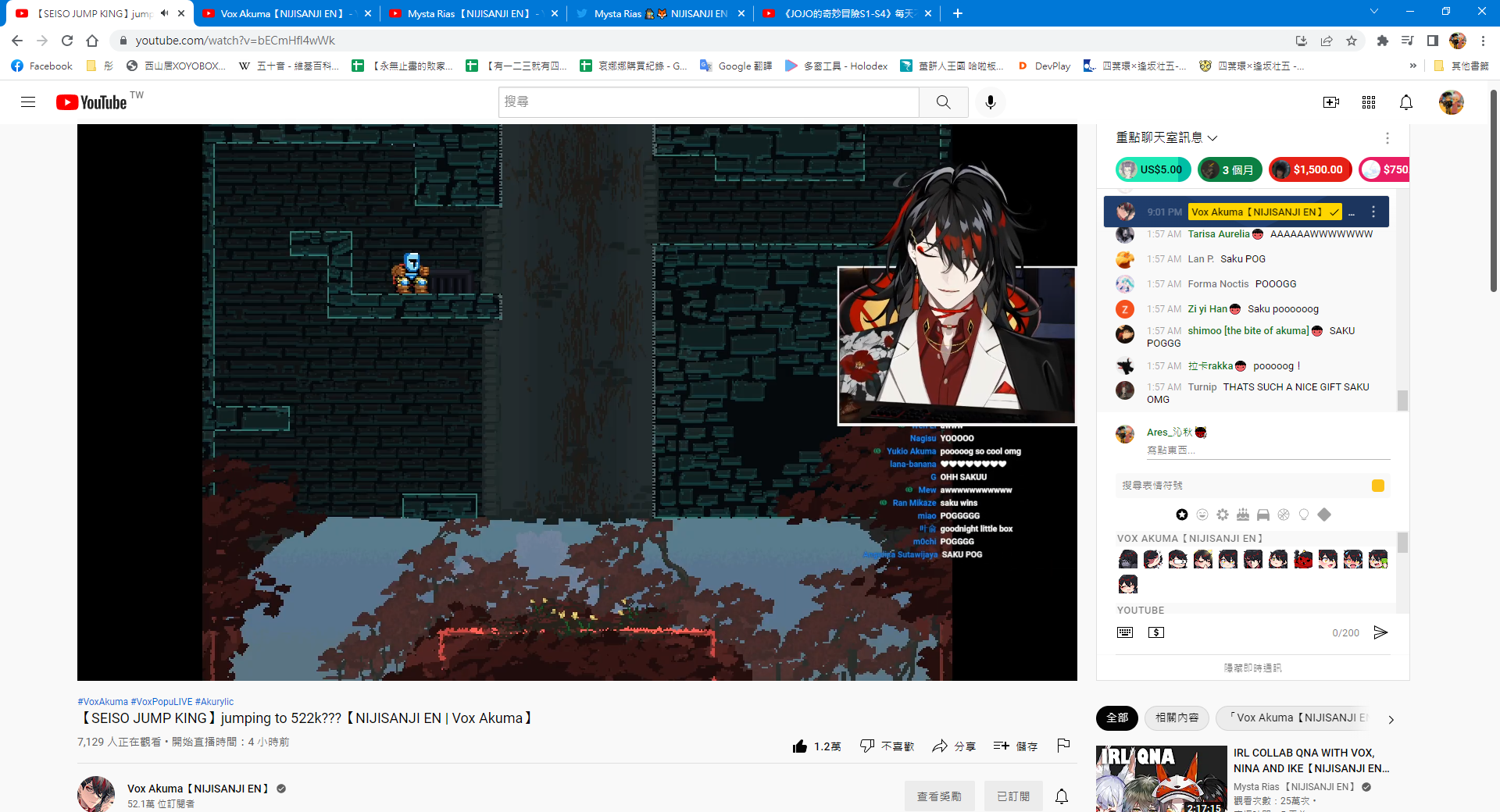Switch to the JOJO browser tab
This screenshot has height=812, width=1500.
[847, 13]
